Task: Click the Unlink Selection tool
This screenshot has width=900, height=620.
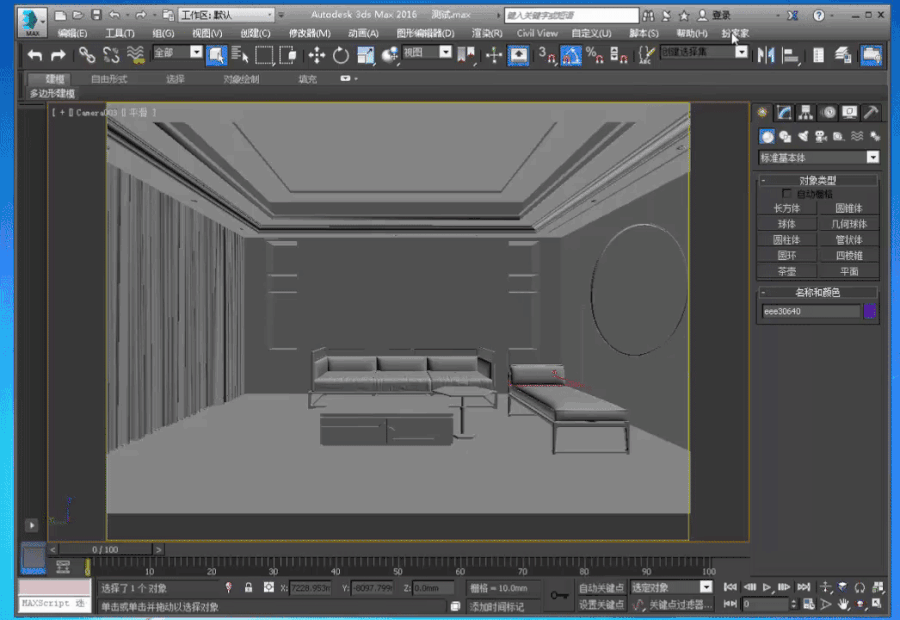Action: [x=111, y=55]
